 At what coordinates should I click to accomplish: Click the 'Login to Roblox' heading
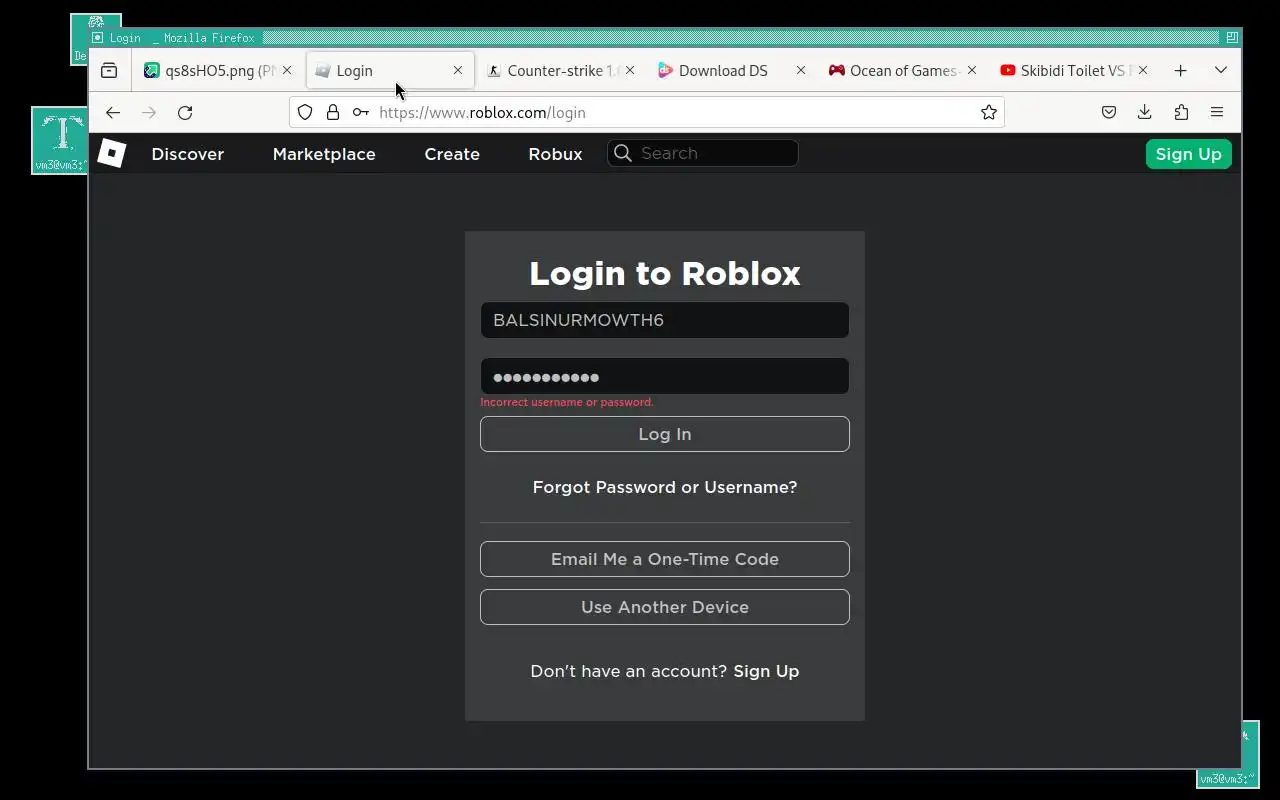tap(665, 273)
